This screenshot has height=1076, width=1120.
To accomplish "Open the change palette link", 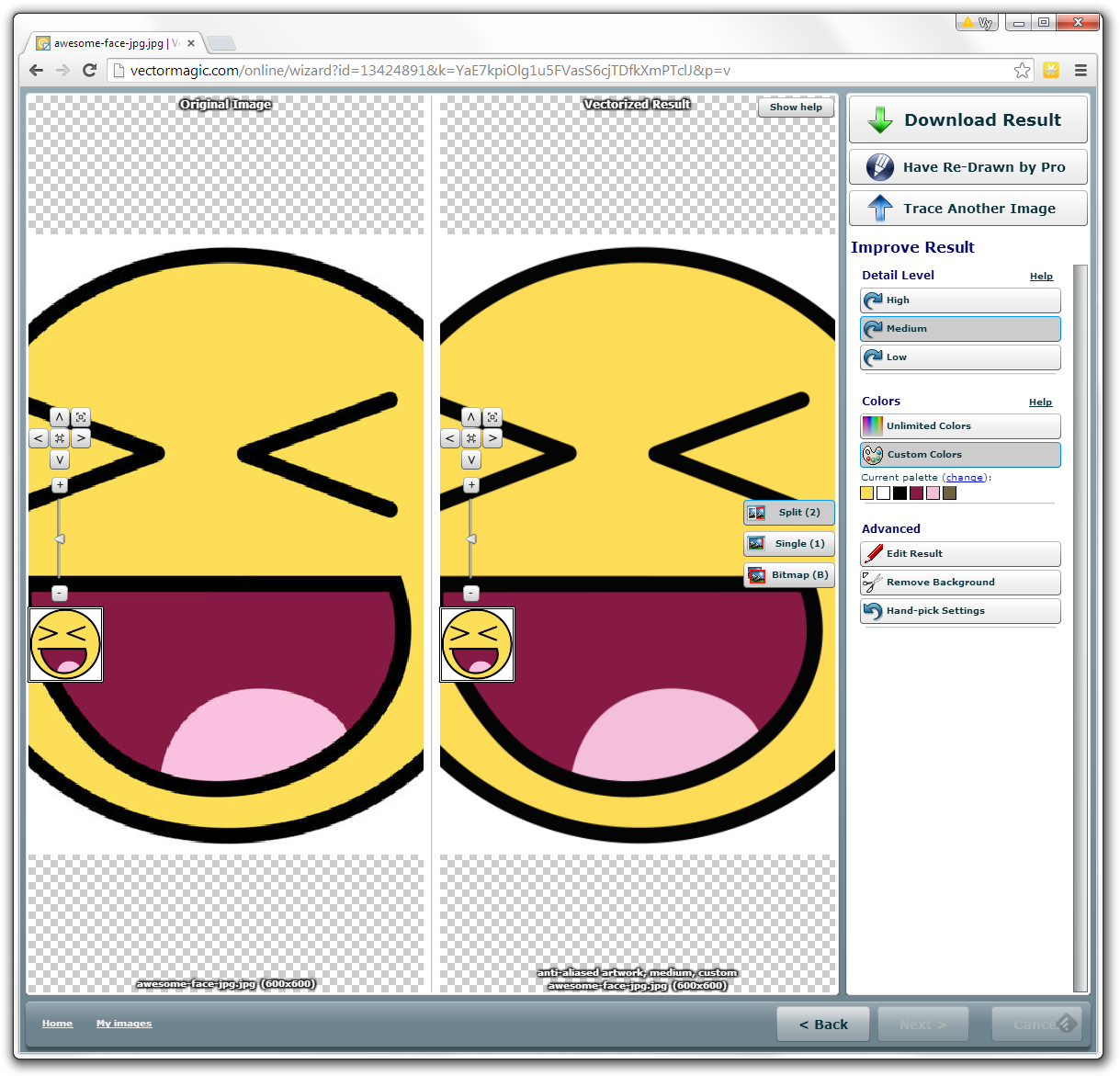I will pyautogui.click(x=964, y=477).
